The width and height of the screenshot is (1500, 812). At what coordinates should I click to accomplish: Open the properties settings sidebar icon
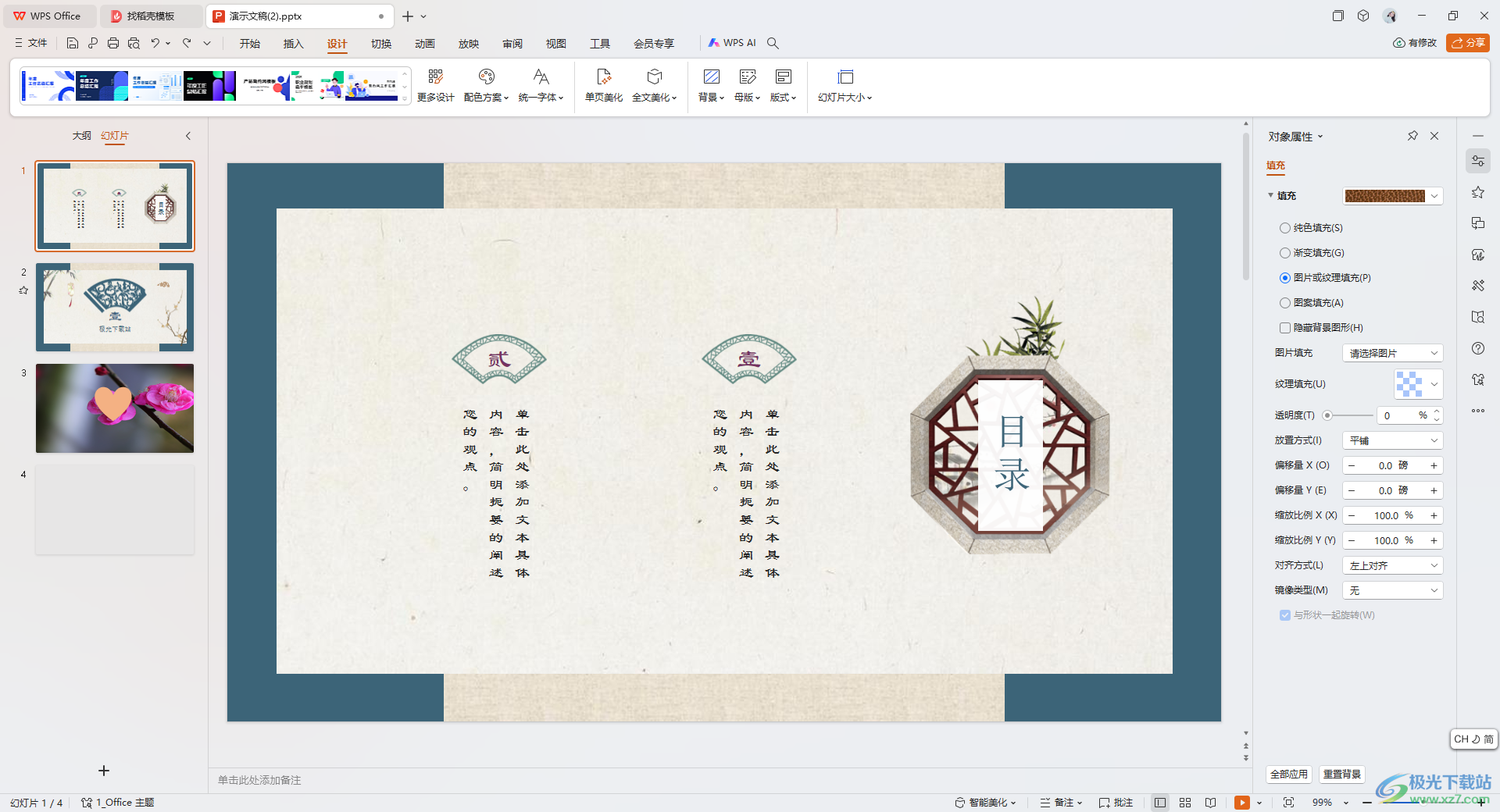coord(1478,162)
